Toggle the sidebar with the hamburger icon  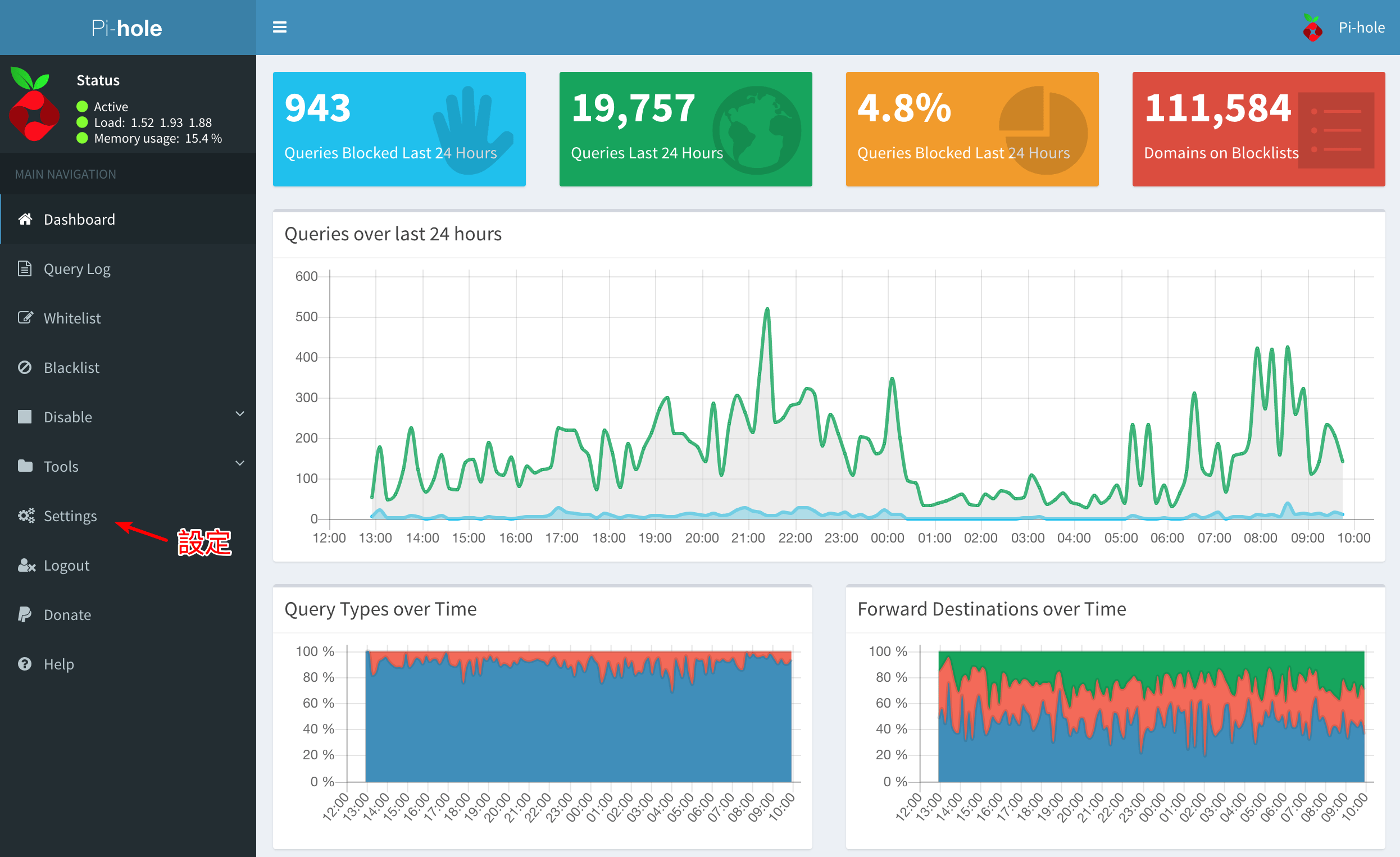tap(280, 28)
